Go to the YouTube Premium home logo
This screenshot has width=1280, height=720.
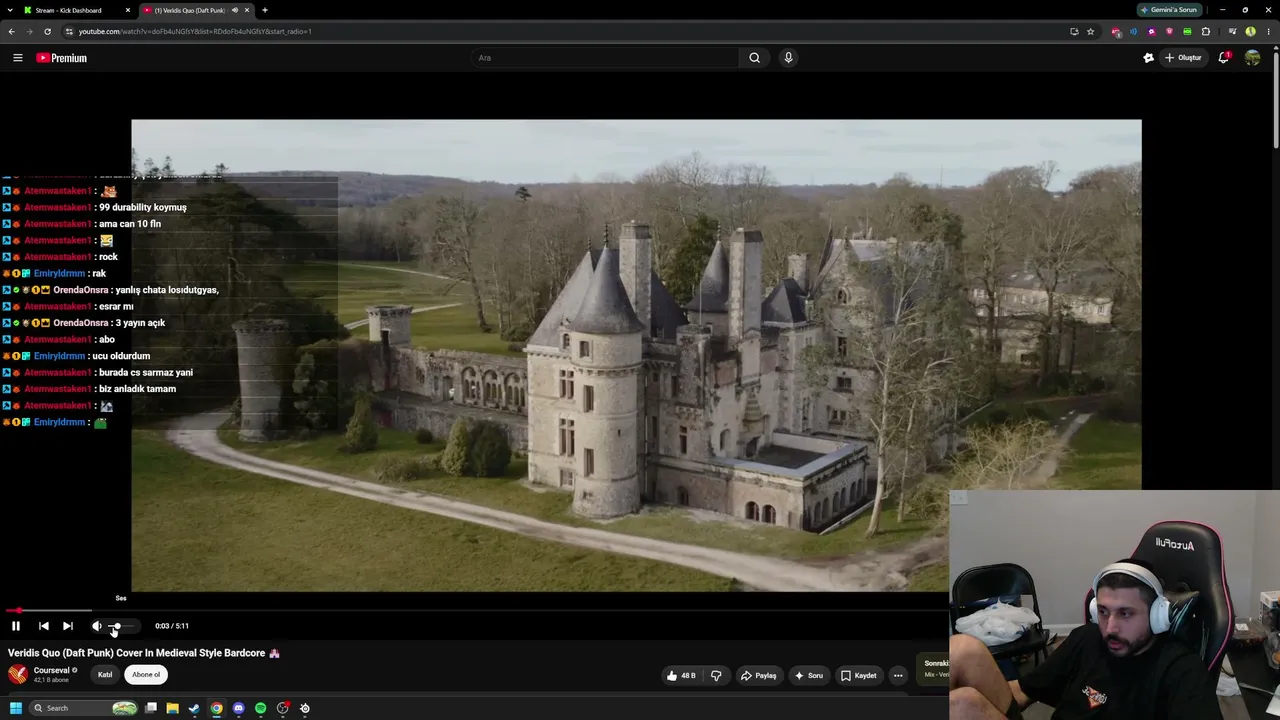tap(62, 58)
